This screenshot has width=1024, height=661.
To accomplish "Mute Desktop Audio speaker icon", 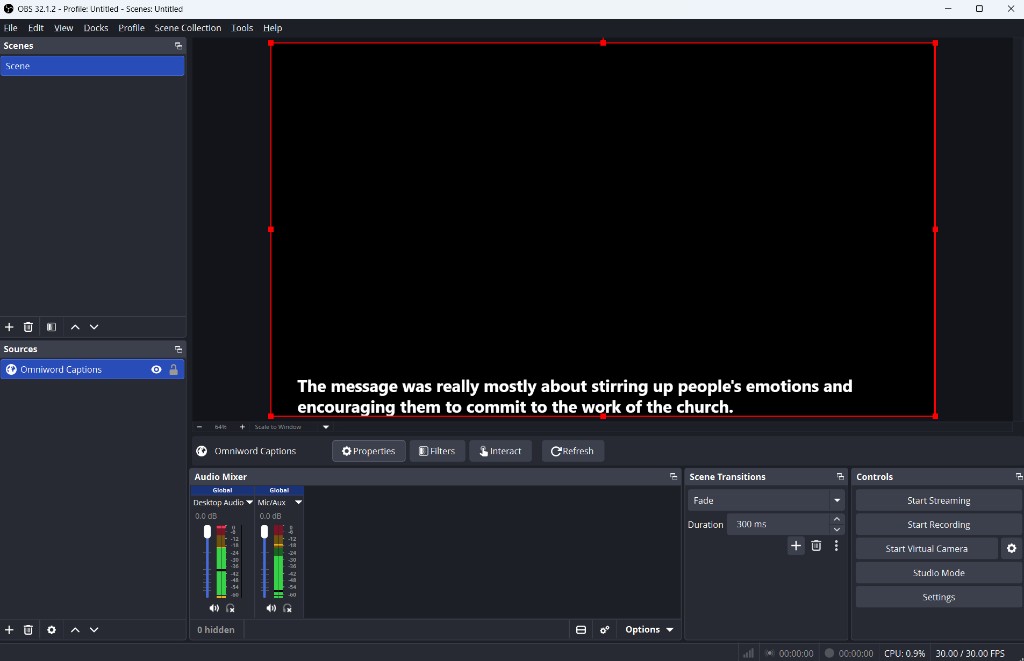I will pyautogui.click(x=214, y=609).
